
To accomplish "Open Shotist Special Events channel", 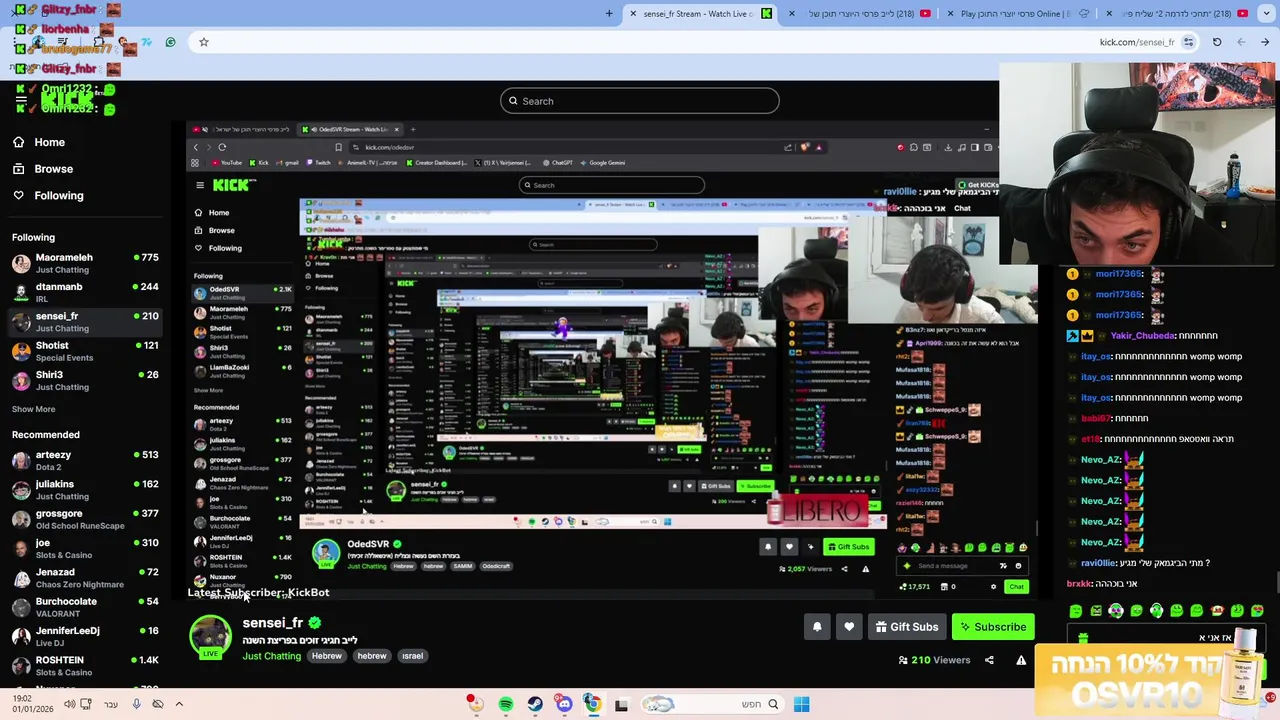I will point(85,351).
